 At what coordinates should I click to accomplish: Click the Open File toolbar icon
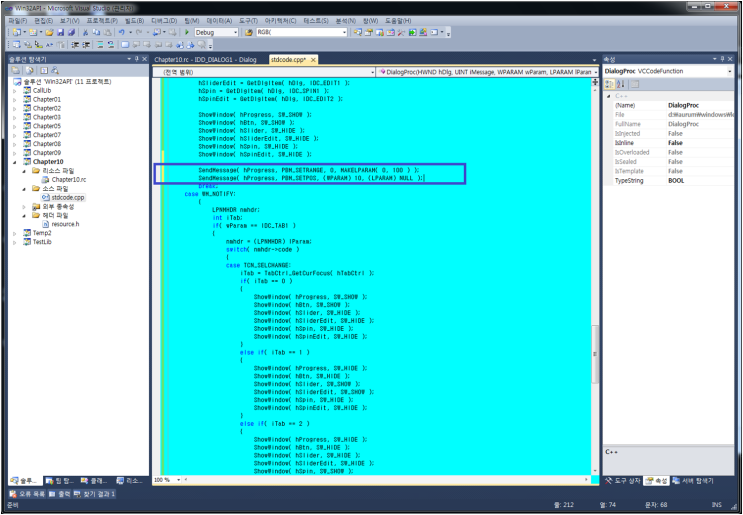pyautogui.click(x=49, y=32)
